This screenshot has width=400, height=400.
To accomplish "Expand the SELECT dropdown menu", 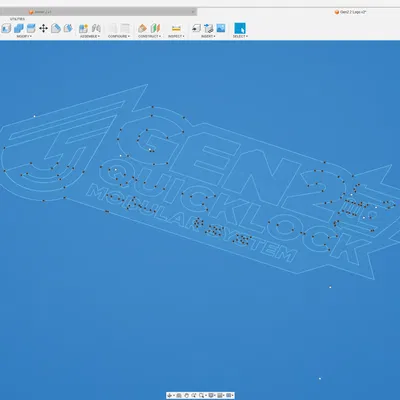I will [240, 36].
